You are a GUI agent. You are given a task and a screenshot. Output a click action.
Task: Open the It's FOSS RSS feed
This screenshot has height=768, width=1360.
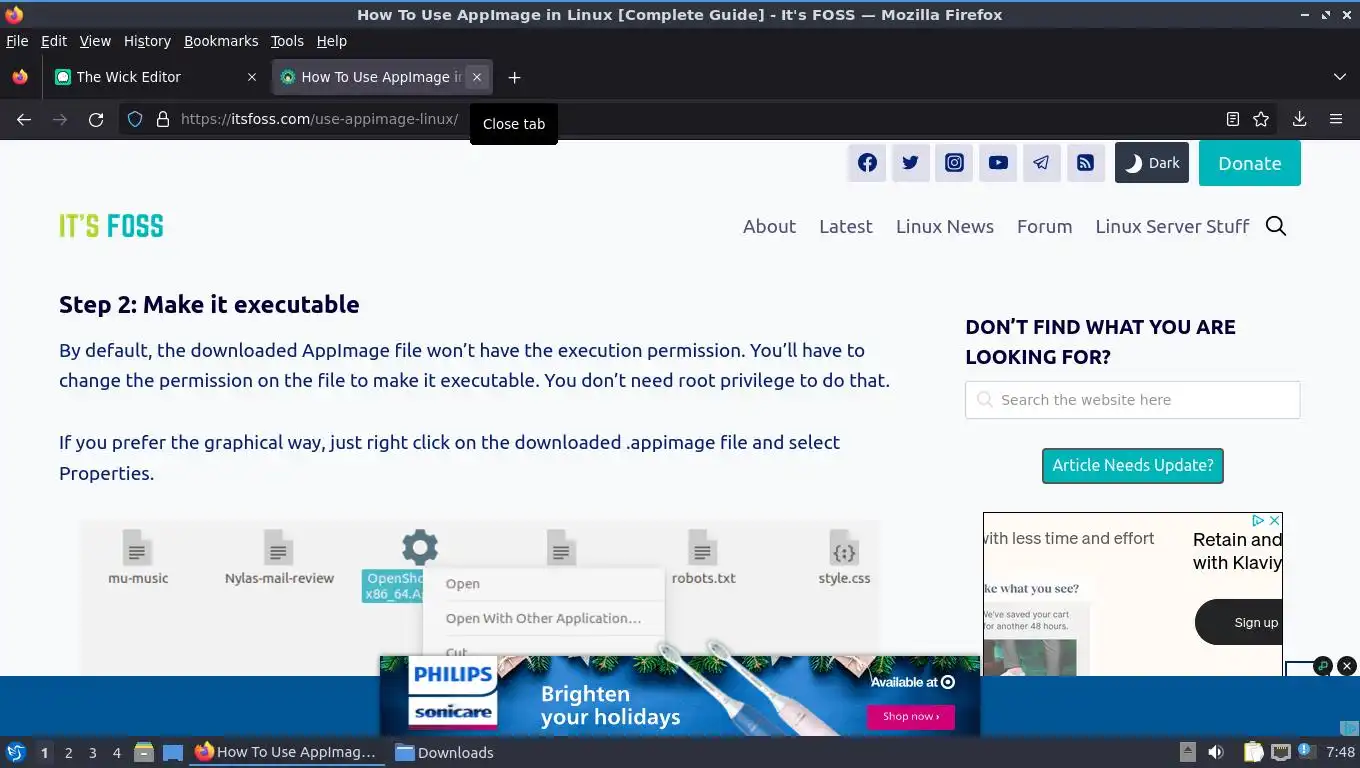1085,163
